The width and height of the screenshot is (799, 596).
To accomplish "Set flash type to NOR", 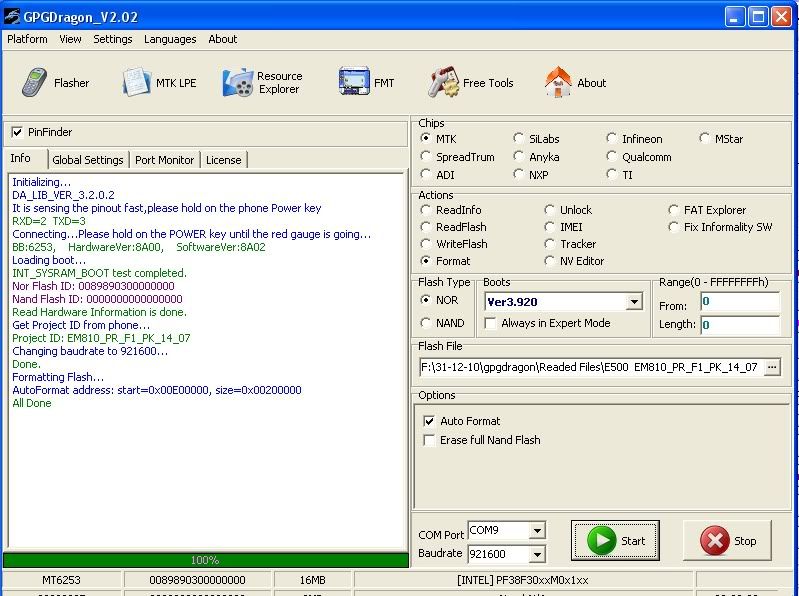I will coord(425,300).
